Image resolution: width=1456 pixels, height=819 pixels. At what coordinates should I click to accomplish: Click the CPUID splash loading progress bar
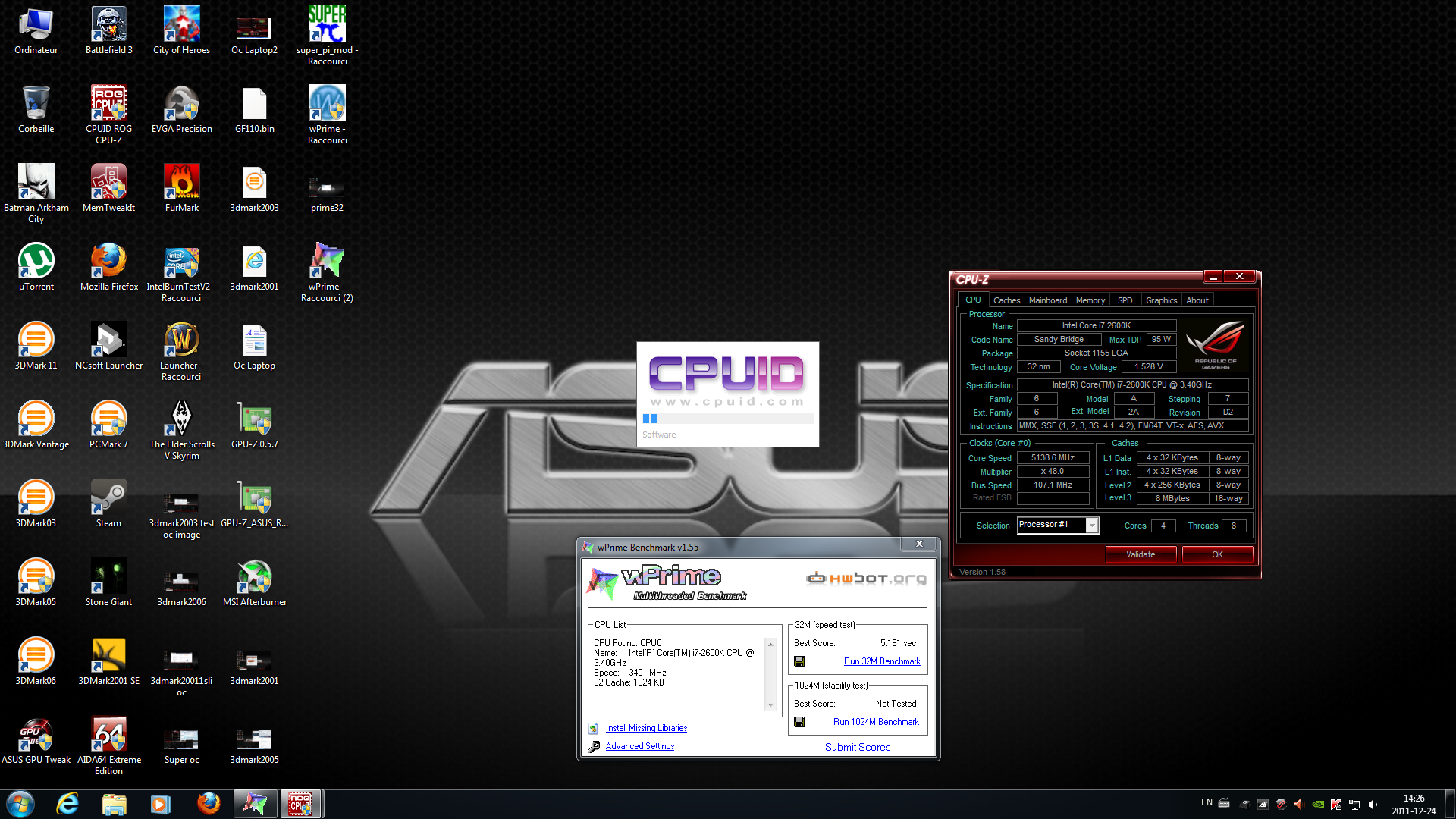727,419
